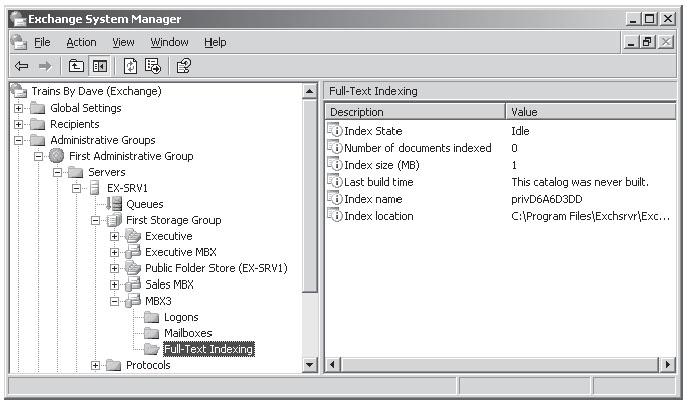687x404 pixels.
Task: Open the View menu
Action: 123,43
